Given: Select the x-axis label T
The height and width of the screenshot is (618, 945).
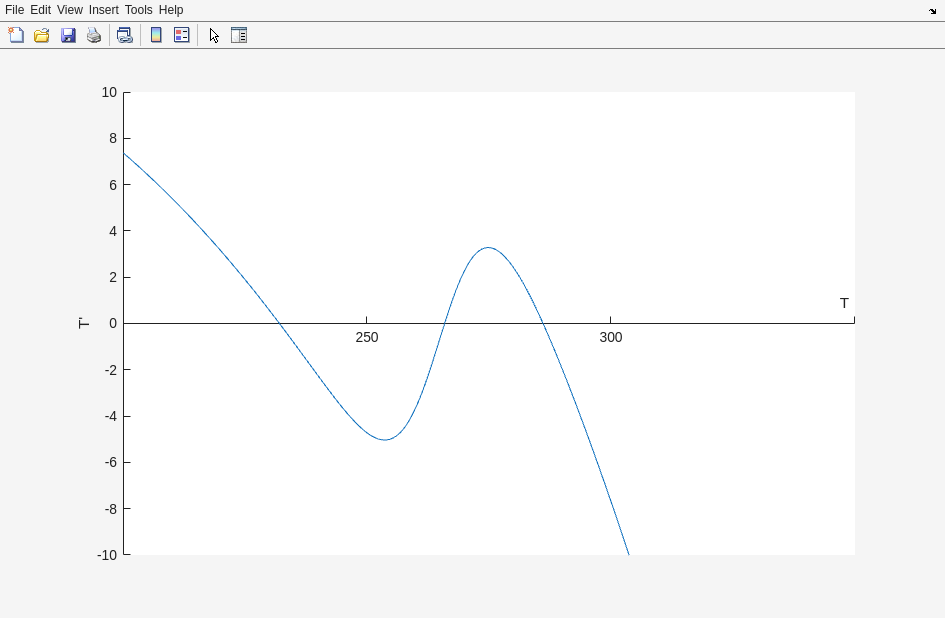Looking at the screenshot, I should point(844,303).
